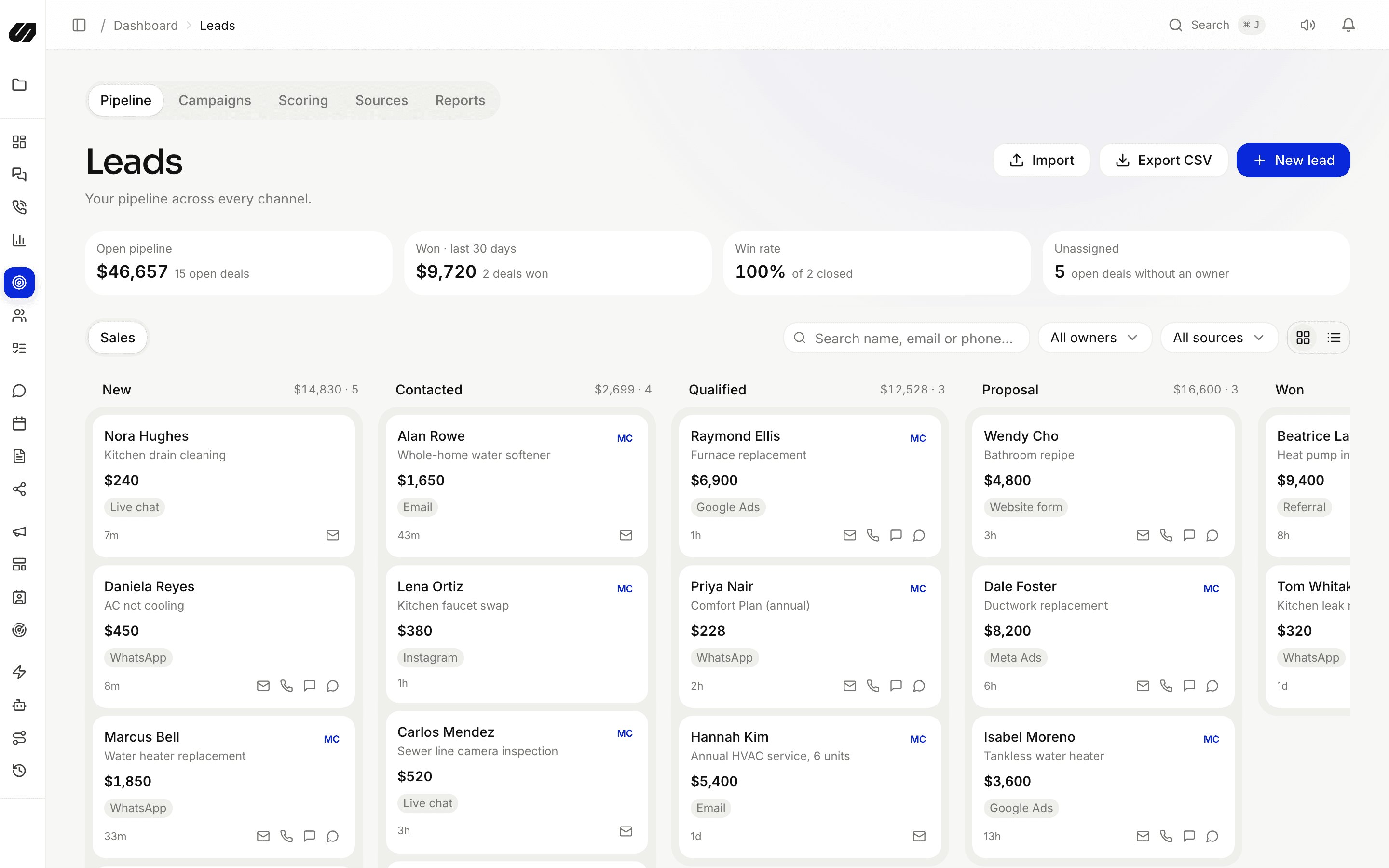The image size is (1389, 868).
Task: Open the calendar sidebar icon
Action: 19,424
